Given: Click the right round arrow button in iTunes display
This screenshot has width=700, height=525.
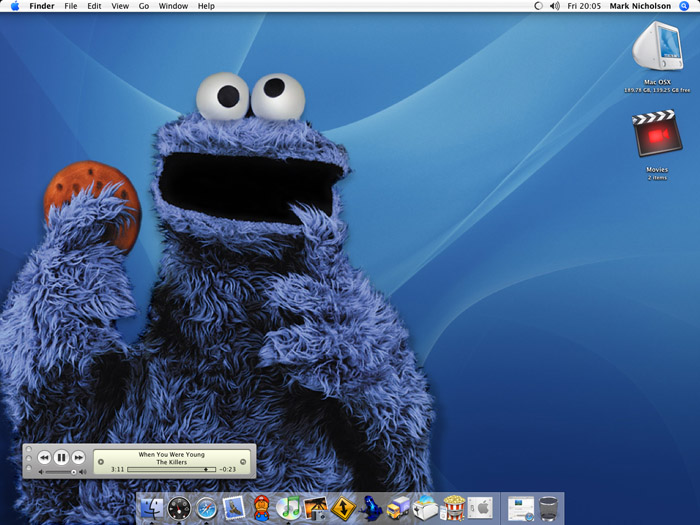Looking at the screenshot, I should [243, 462].
